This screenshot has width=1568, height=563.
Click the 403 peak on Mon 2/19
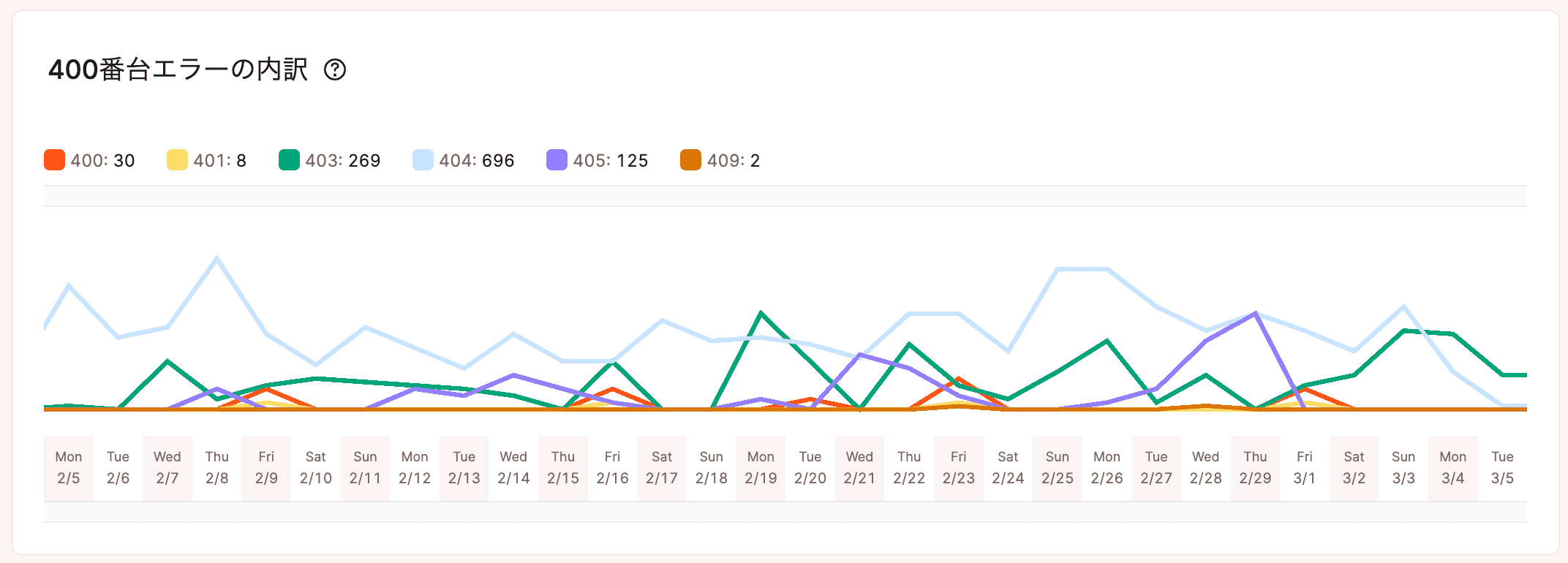pos(761,313)
